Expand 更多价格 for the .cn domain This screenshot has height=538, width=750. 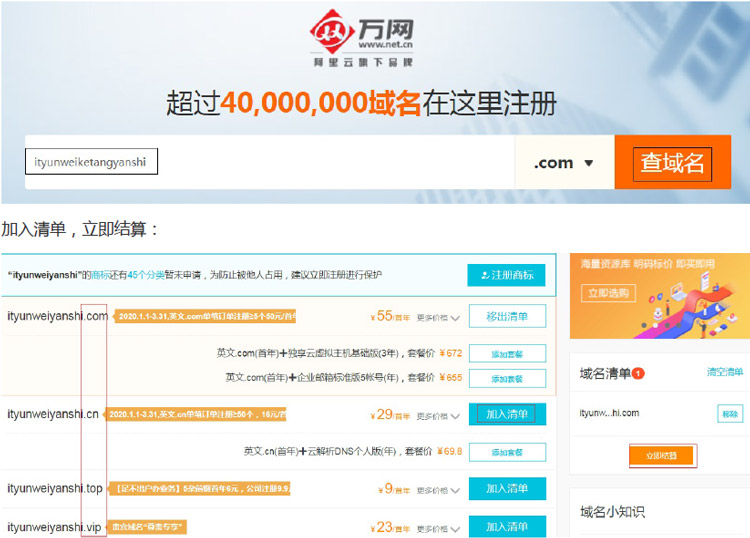(x=438, y=416)
